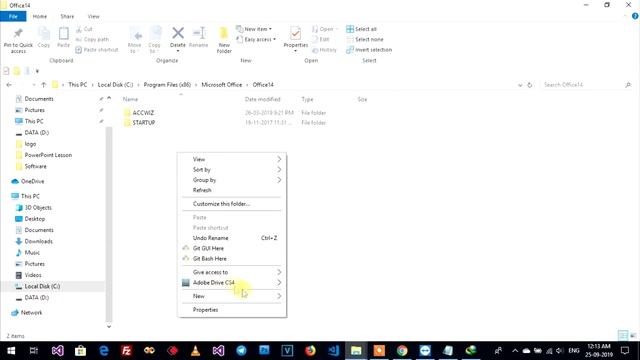This screenshot has width=640, height=360.
Task: Click Pin to Quick access icon
Action: (18, 33)
